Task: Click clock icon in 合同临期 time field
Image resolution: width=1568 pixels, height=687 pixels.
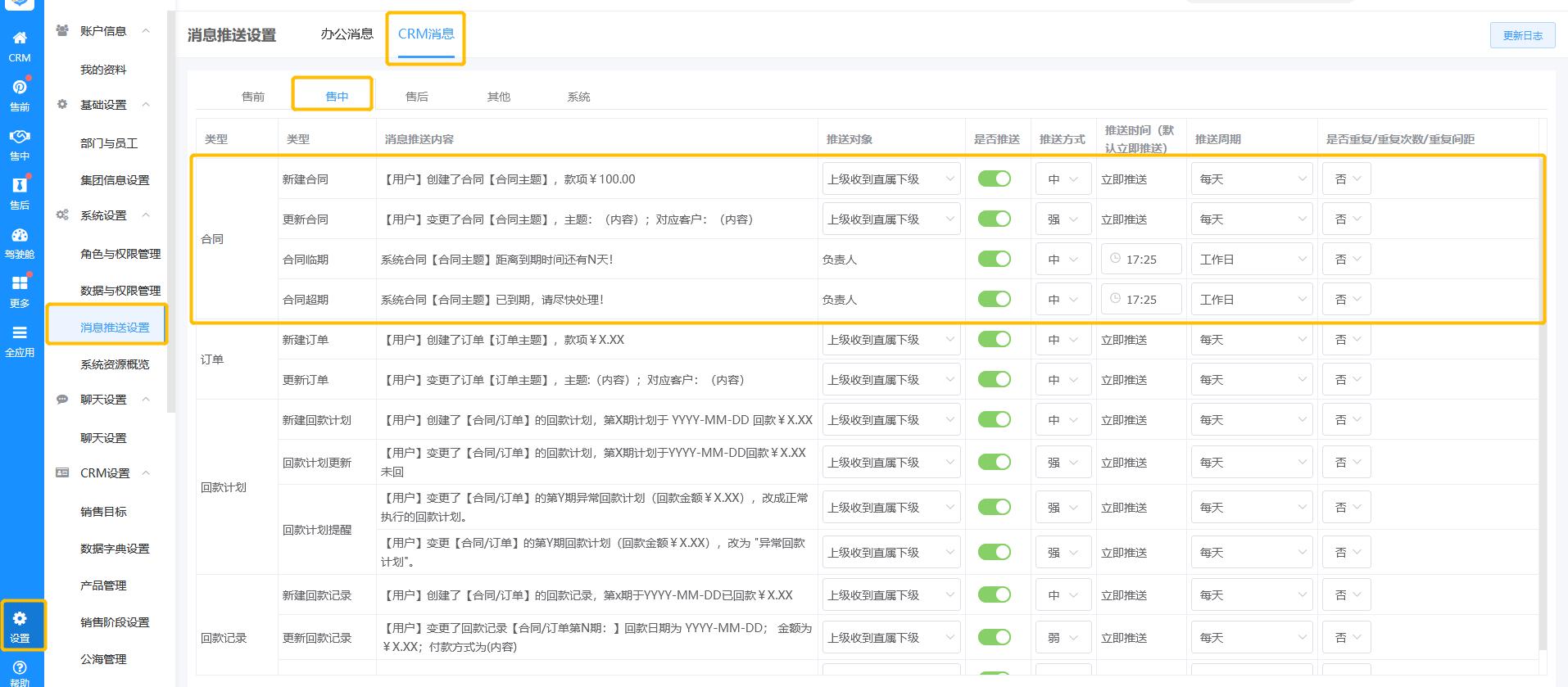Action: point(1115,259)
